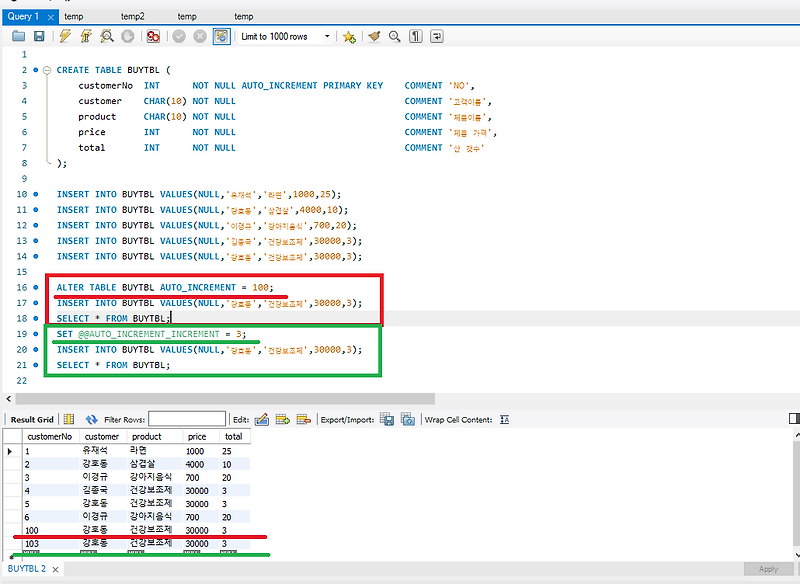Screen dimensions: 800x584
Task: Open the Edit pencil icon dropdown in results
Action: click(x=262, y=418)
